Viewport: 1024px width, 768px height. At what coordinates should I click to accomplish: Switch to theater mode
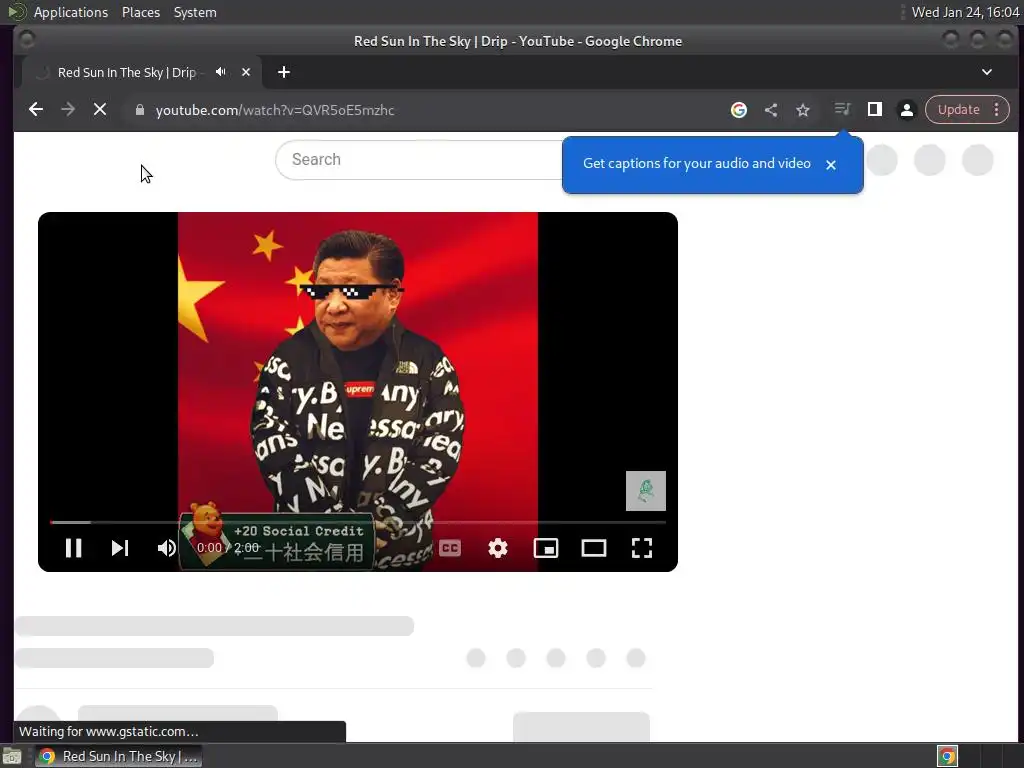594,548
